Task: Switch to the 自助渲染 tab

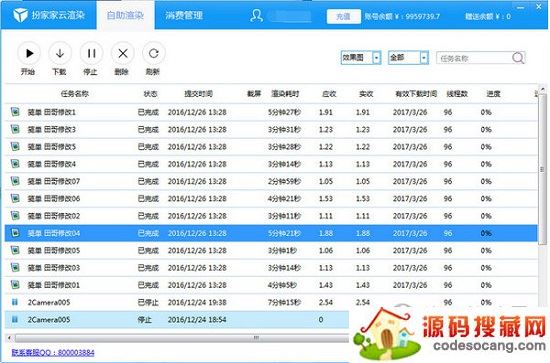Action: (x=125, y=15)
